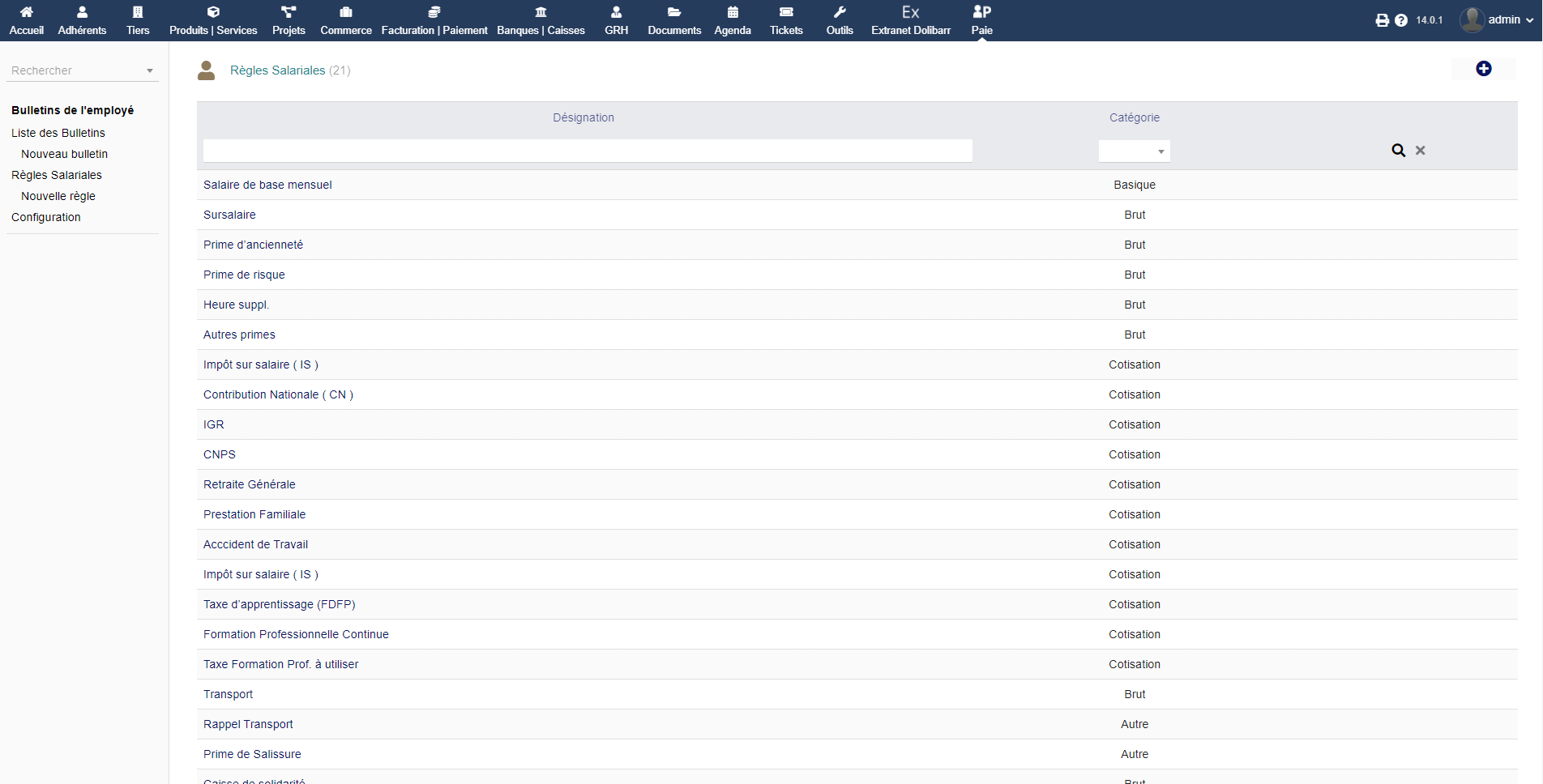Click the magnifier search icon in filter row
Screen dimensions: 1543x784
[x=1398, y=151]
